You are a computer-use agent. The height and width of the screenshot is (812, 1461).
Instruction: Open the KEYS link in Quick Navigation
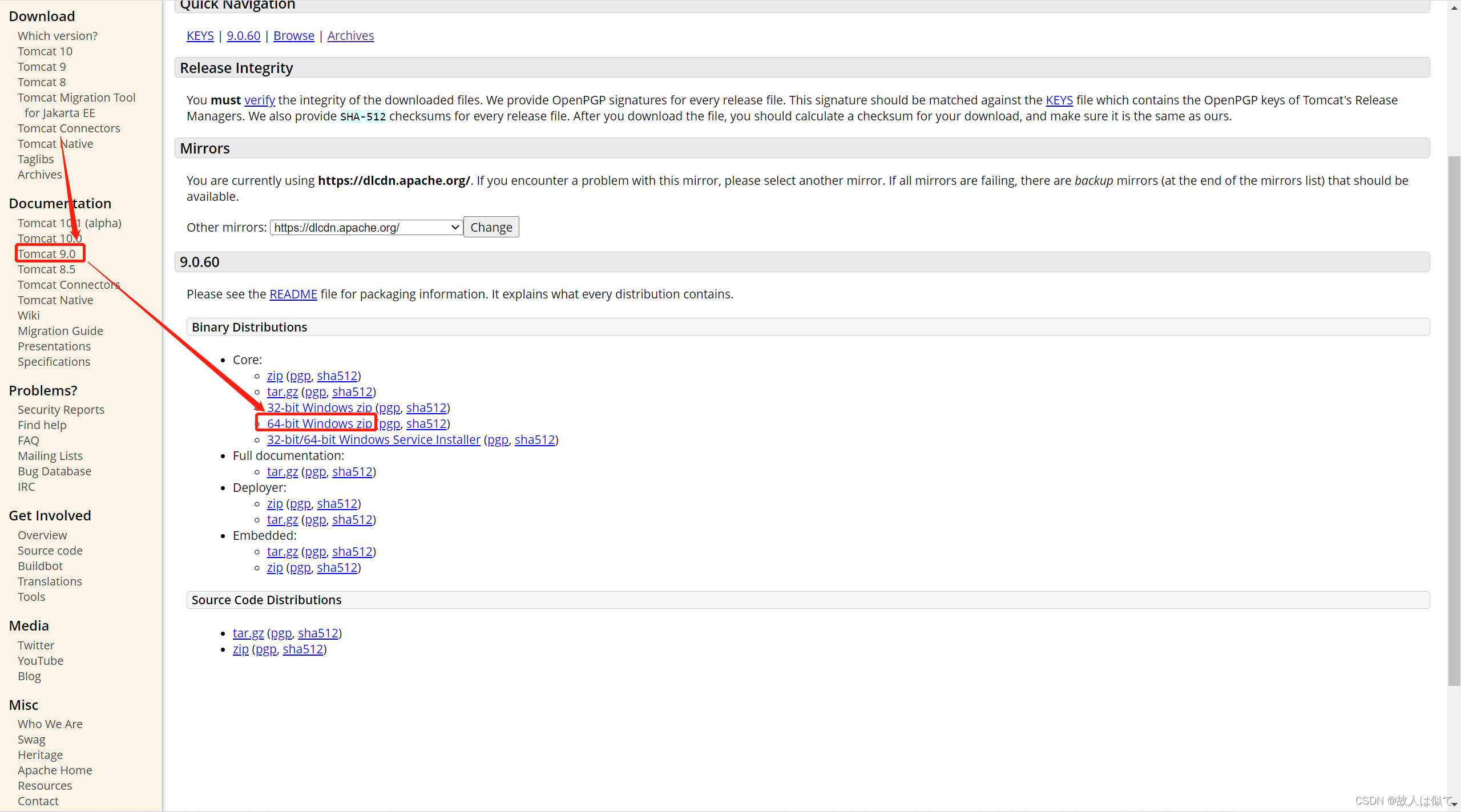coord(200,35)
